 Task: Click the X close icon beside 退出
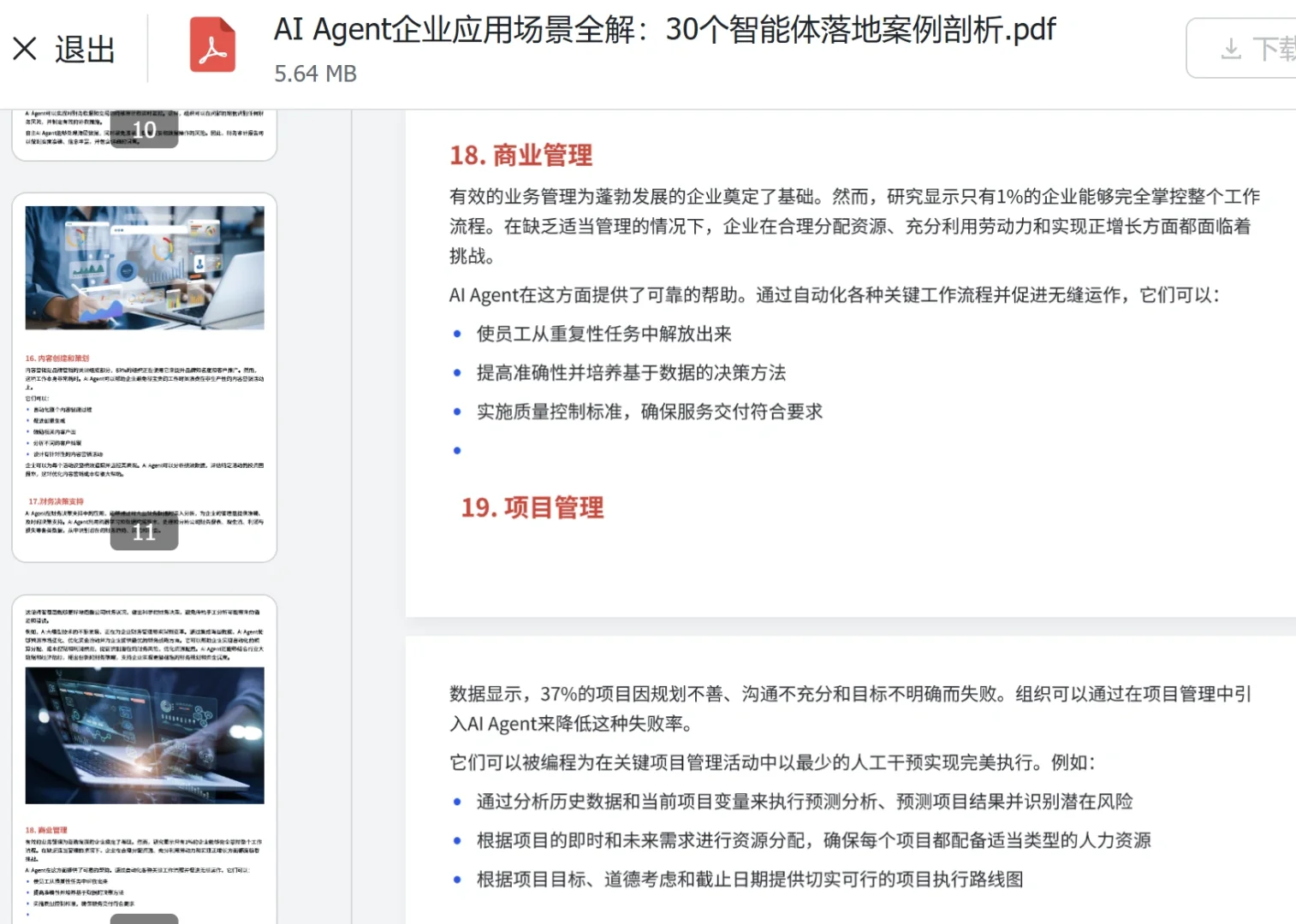click(25, 49)
